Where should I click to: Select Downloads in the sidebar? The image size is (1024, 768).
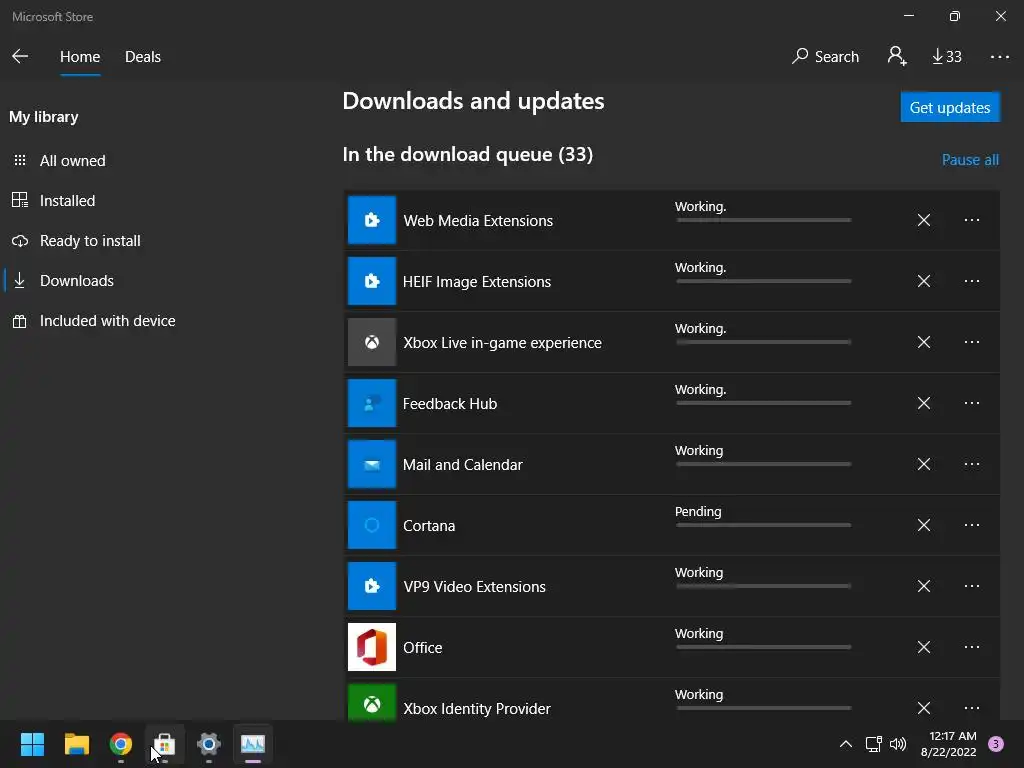tap(76, 281)
